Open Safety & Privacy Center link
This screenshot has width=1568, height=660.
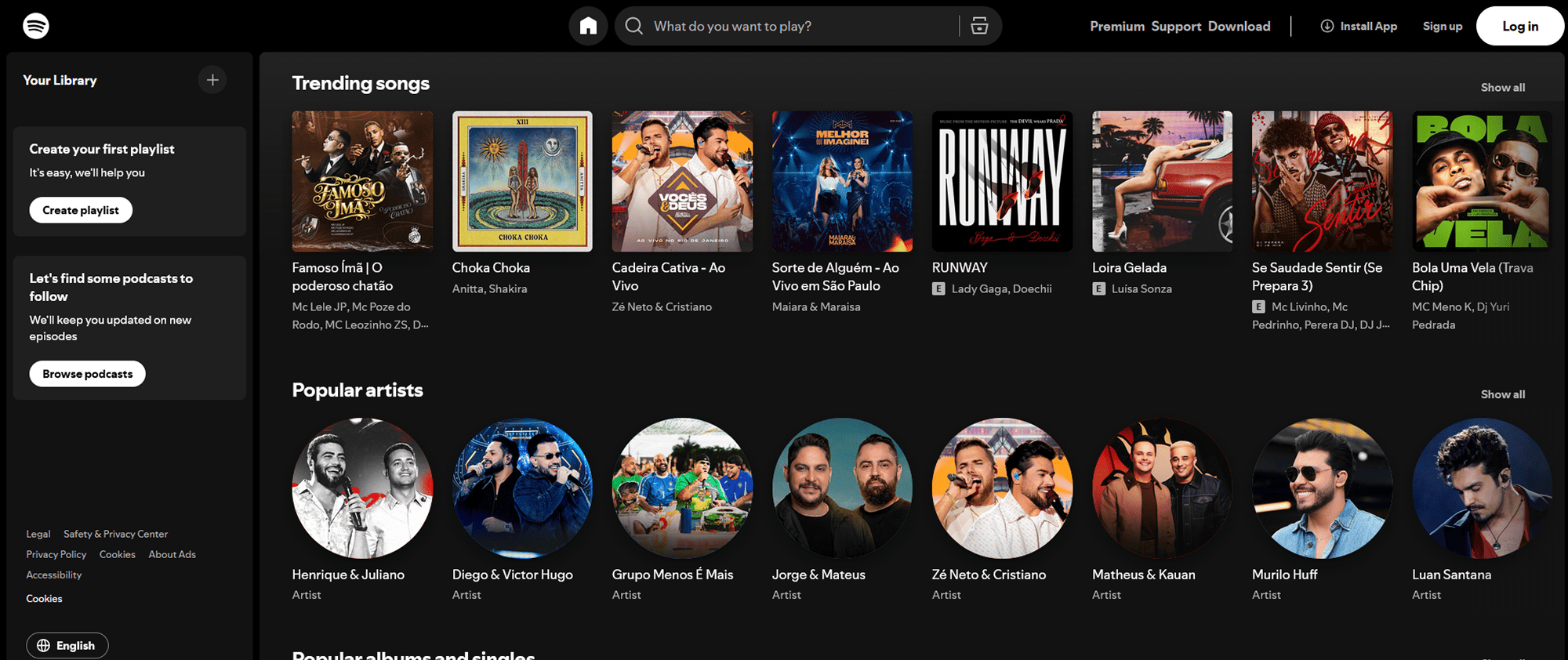(115, 534)
